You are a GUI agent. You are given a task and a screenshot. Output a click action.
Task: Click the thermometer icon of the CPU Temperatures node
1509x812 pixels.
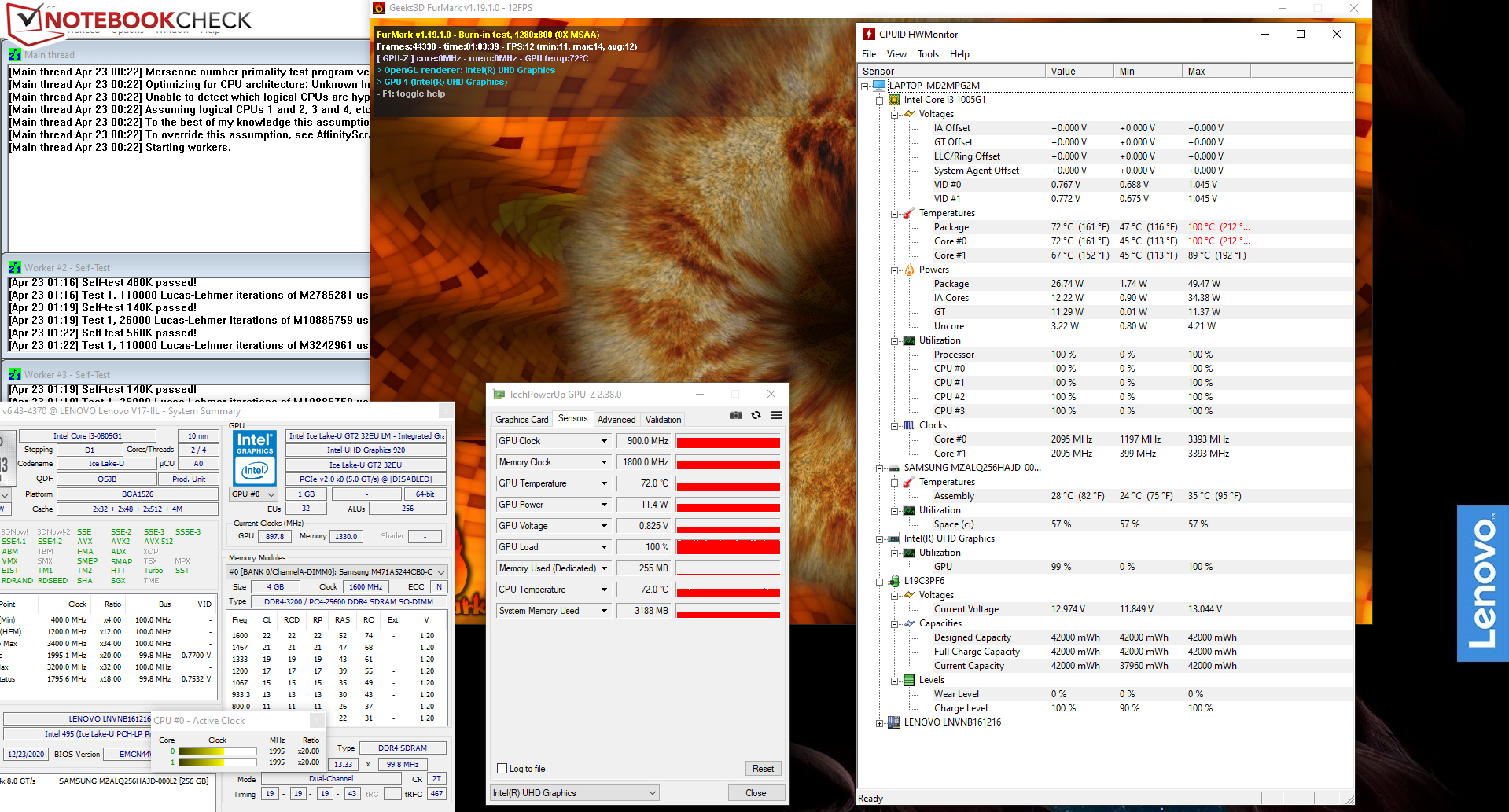tap(909, 213)
